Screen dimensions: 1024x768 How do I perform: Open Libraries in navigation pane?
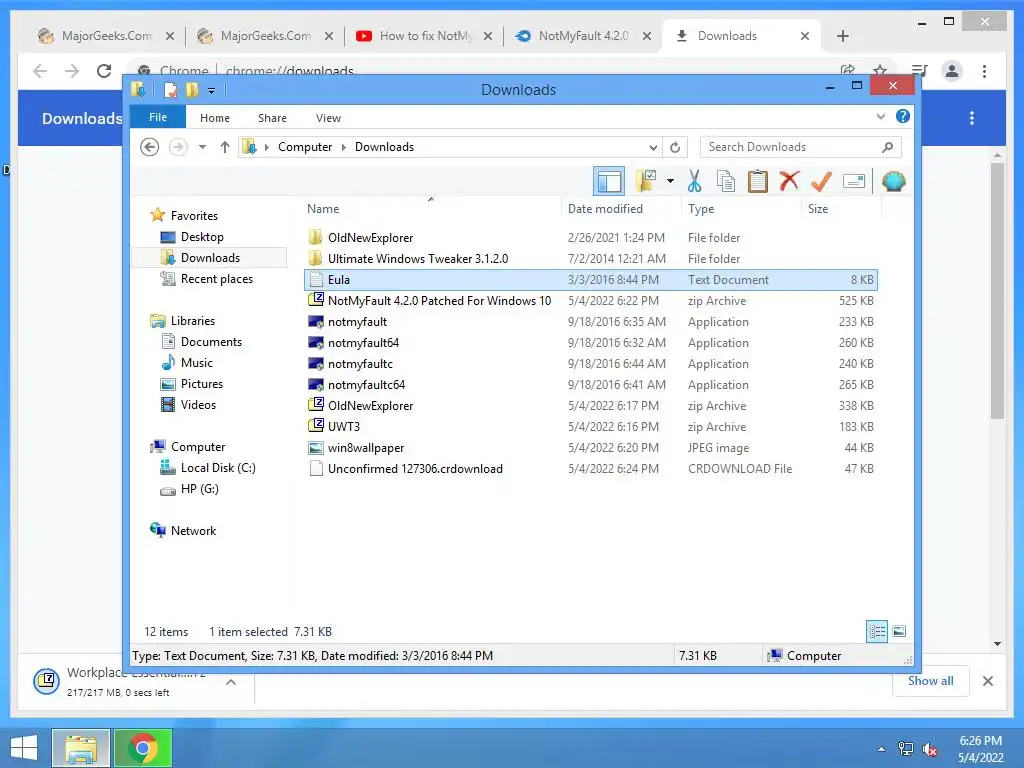click(192, 321)
